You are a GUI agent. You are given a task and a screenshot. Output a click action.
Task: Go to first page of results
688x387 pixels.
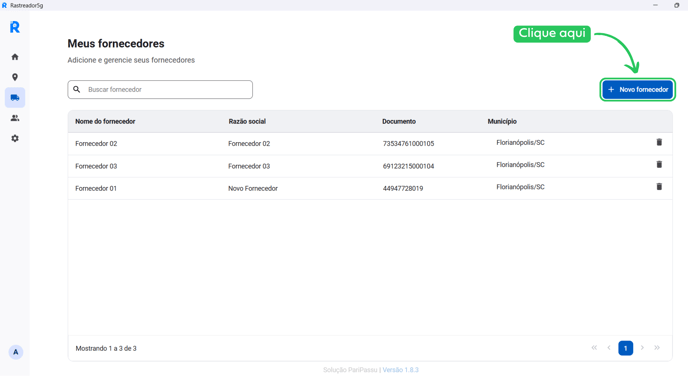pos(594,348)
